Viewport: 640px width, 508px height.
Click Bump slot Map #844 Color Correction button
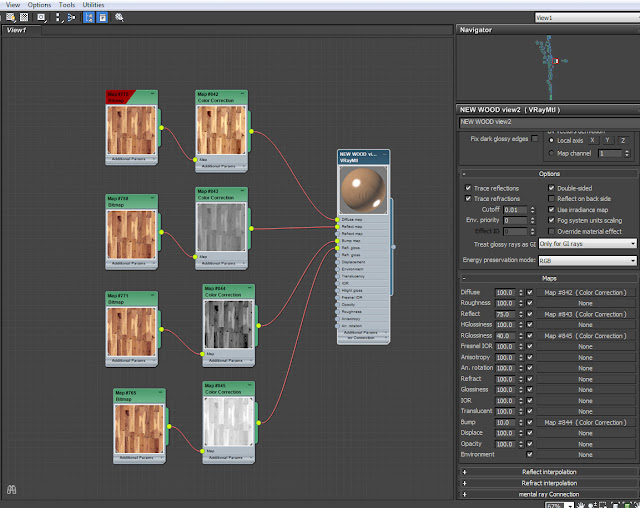585,422
